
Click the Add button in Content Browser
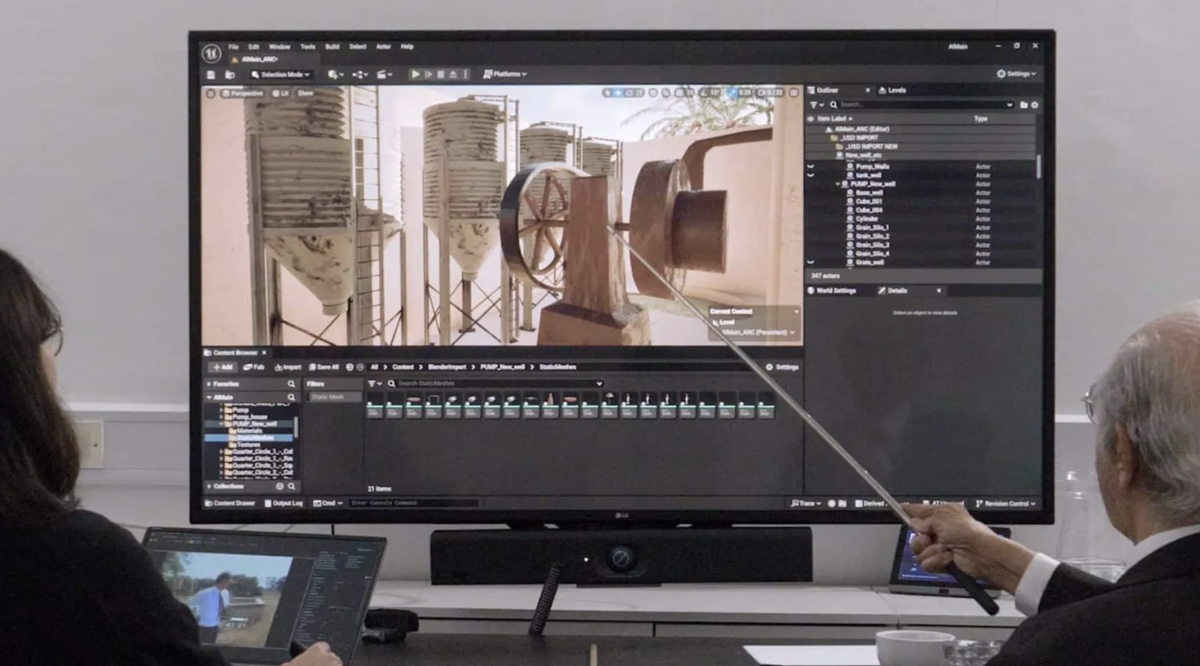pos(222,367)
